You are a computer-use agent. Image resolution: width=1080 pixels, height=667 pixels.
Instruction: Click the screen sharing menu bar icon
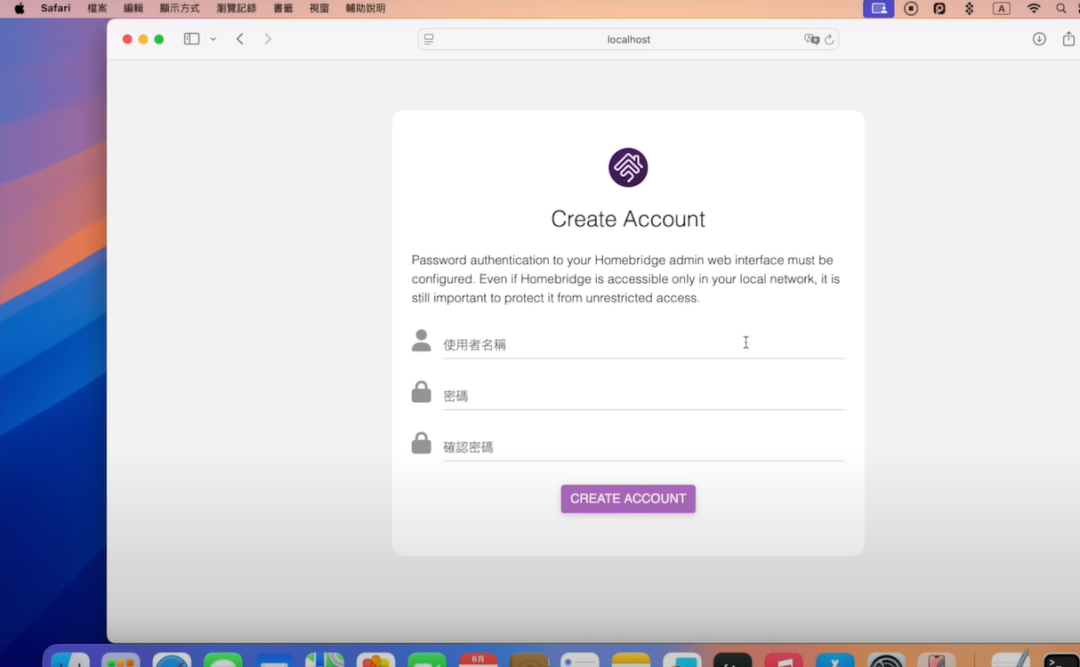pyautogui.click(x=878, y=8)
